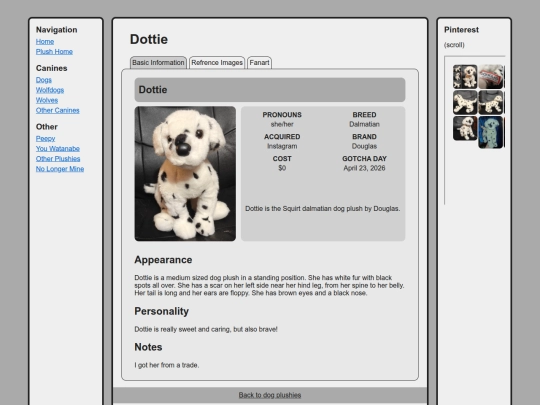Switch to the Fanart tab
The height and width of the screenshot is (405, 540).
point(259,63)
